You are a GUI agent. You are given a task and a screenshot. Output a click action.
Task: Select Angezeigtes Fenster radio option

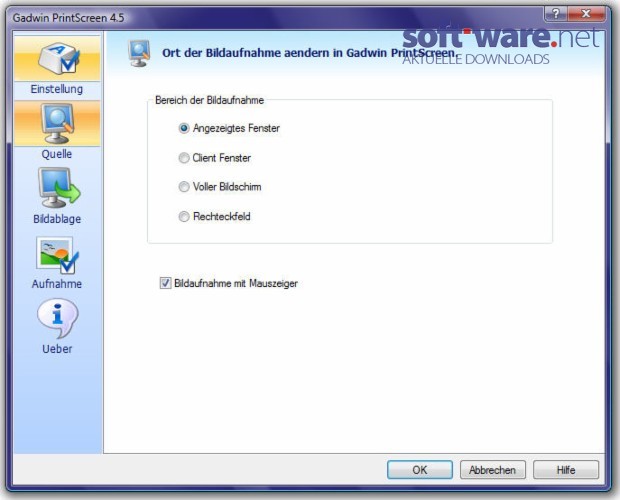184,128
